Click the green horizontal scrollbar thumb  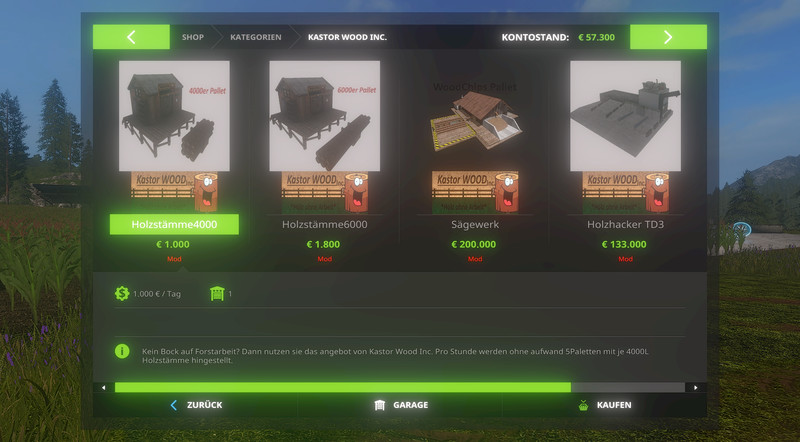coord(343,387)
